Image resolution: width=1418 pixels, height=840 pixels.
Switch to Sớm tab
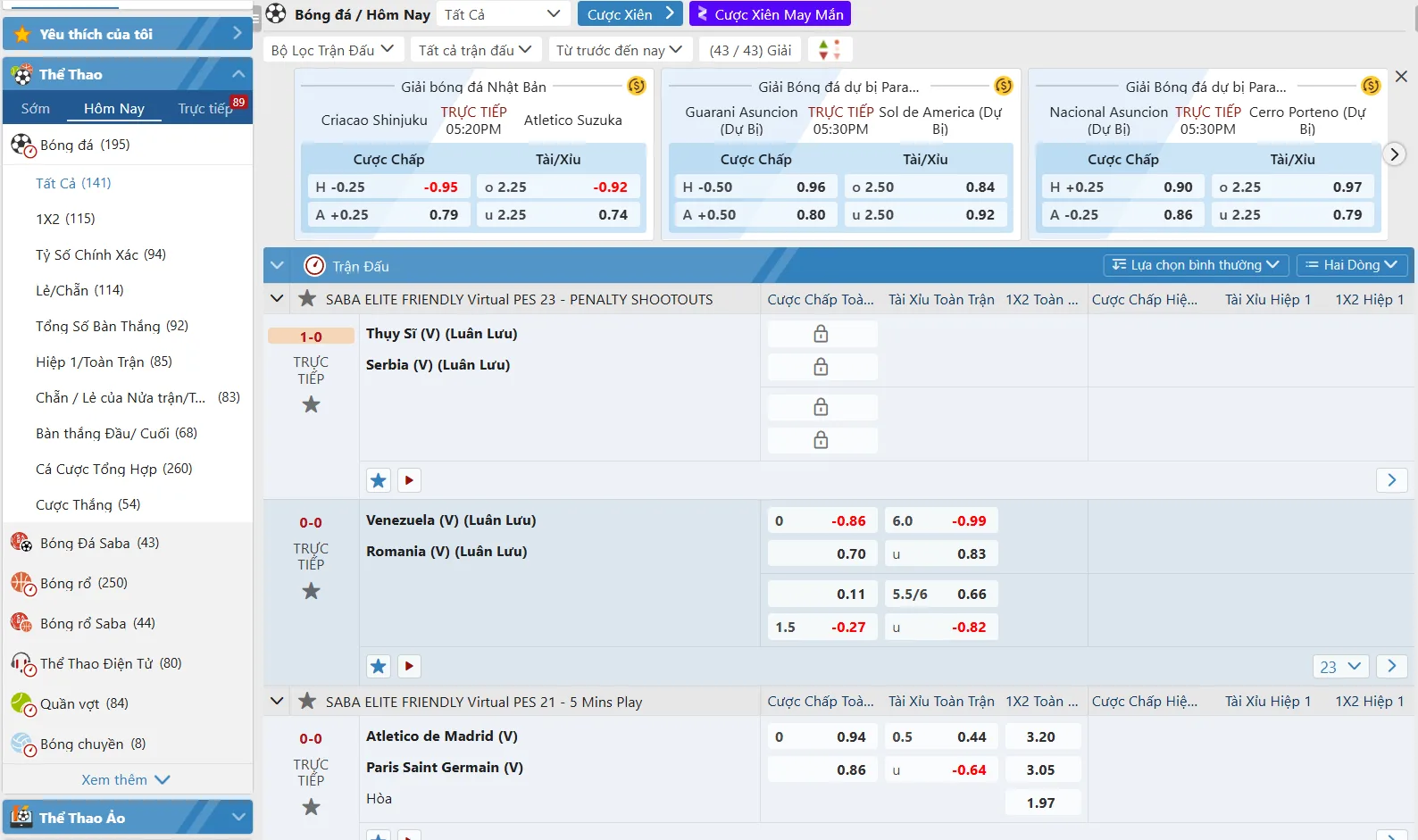36,108
